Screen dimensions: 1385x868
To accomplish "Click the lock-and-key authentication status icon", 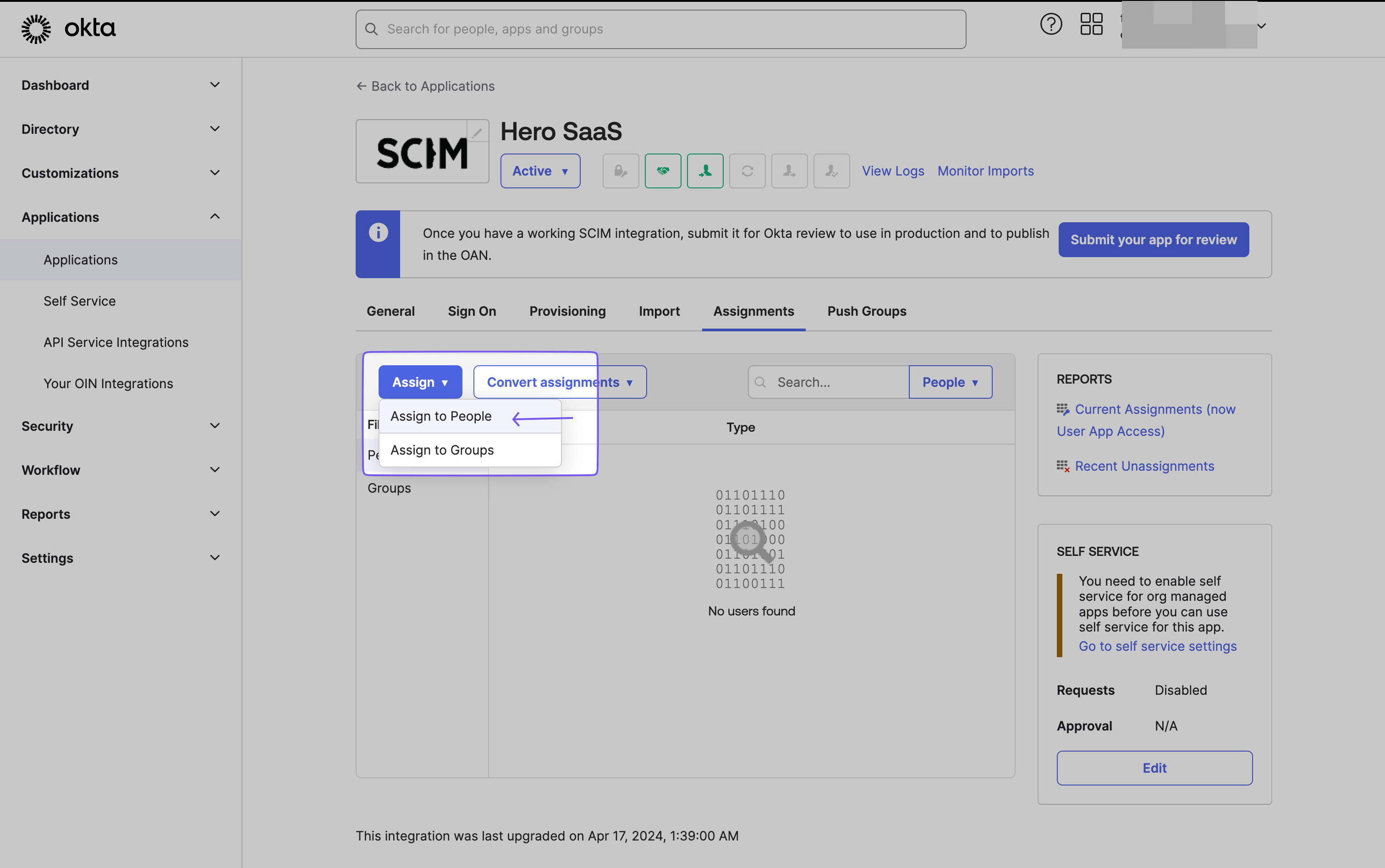I will pos(620,170).
